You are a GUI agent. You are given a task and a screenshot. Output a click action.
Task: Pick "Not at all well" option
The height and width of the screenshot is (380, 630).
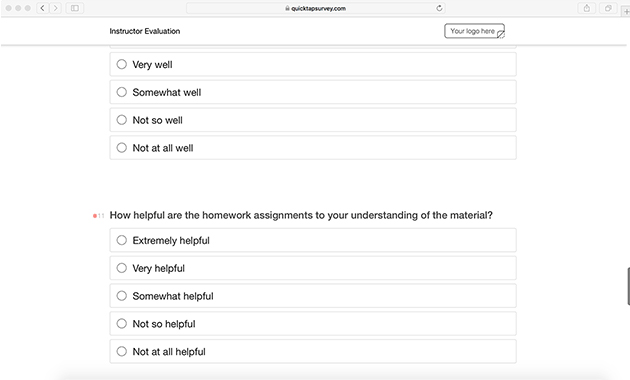coord(313,147)
